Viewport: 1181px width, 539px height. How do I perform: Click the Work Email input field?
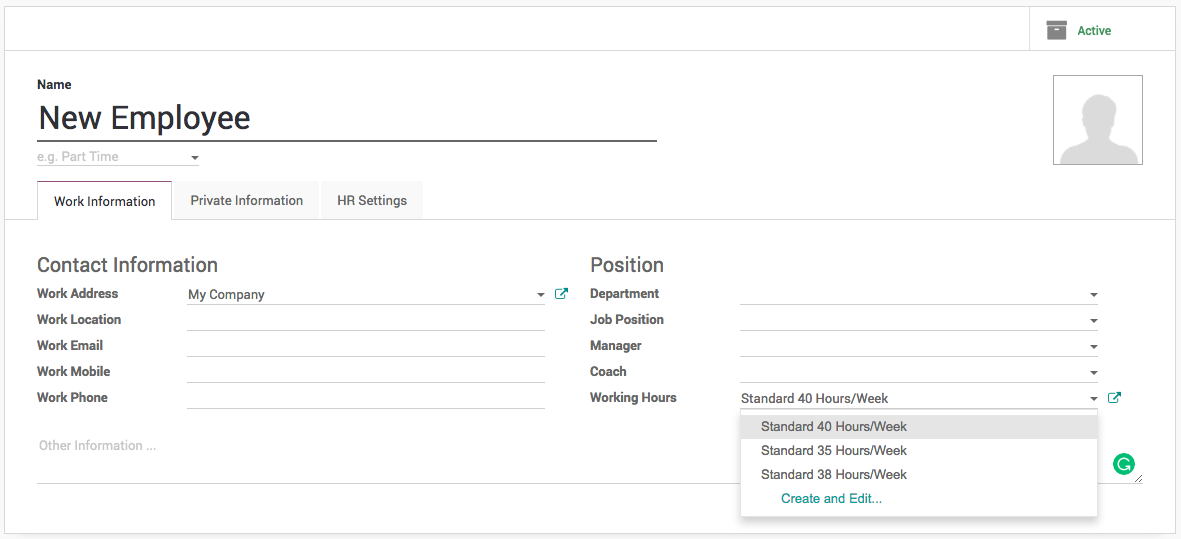pos(365,346)
